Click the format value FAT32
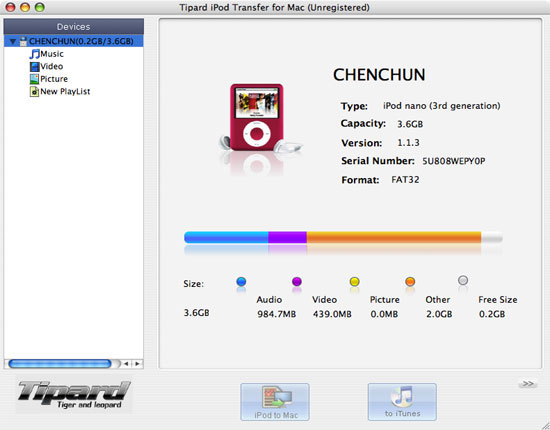 (x=405, y=180)
